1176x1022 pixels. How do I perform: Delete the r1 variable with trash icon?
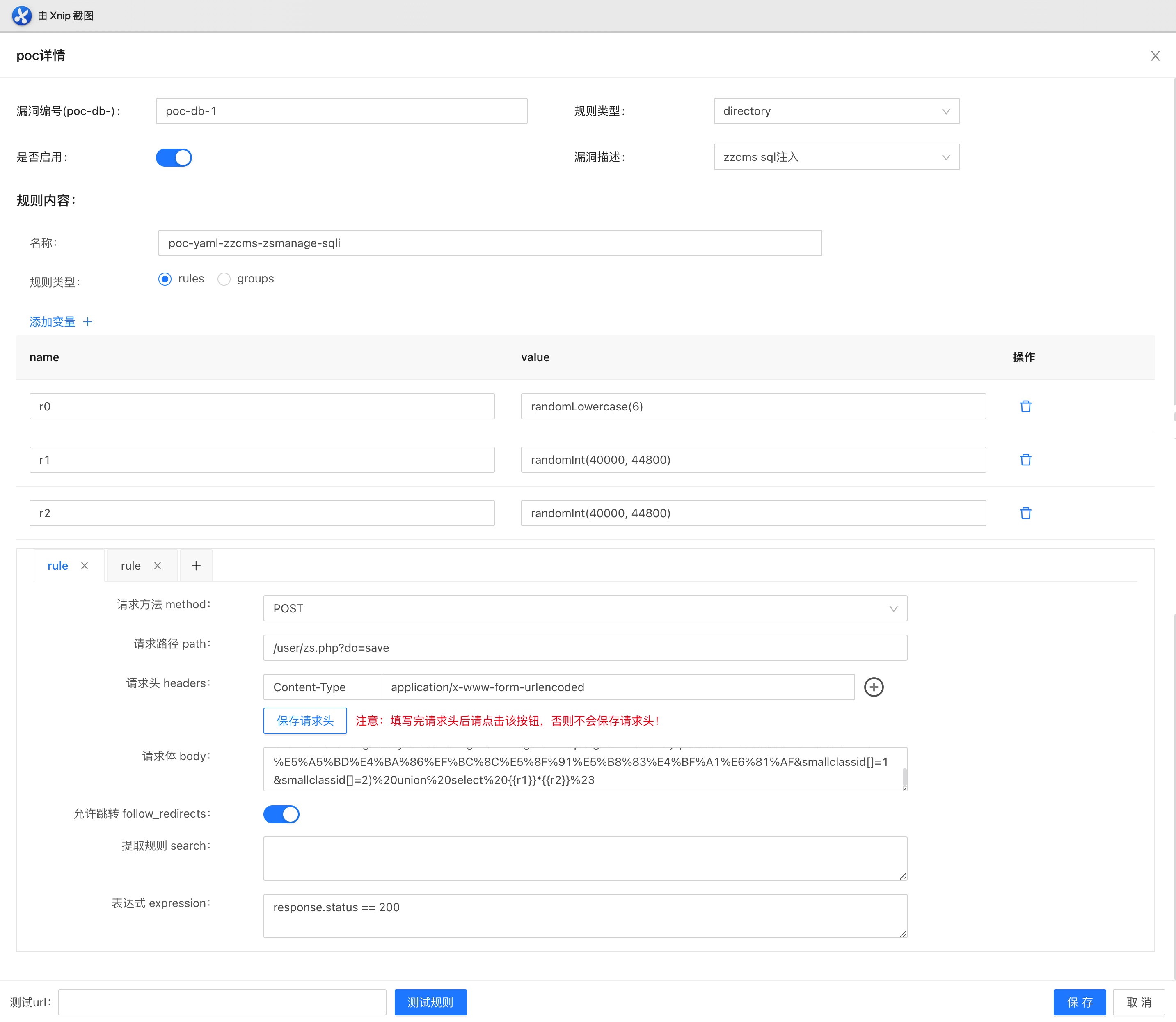(1025, 460)
